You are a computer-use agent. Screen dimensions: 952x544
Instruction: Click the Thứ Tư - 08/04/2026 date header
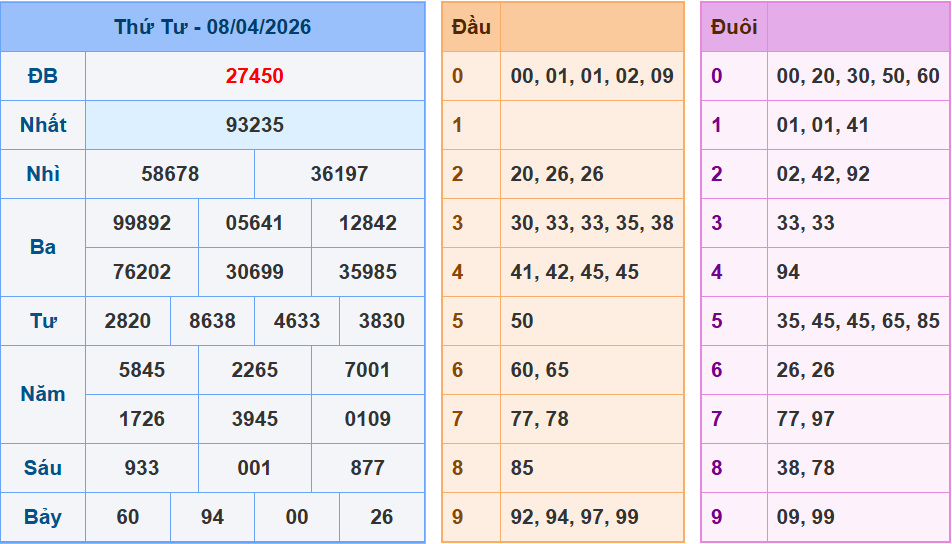click(212, 27)
